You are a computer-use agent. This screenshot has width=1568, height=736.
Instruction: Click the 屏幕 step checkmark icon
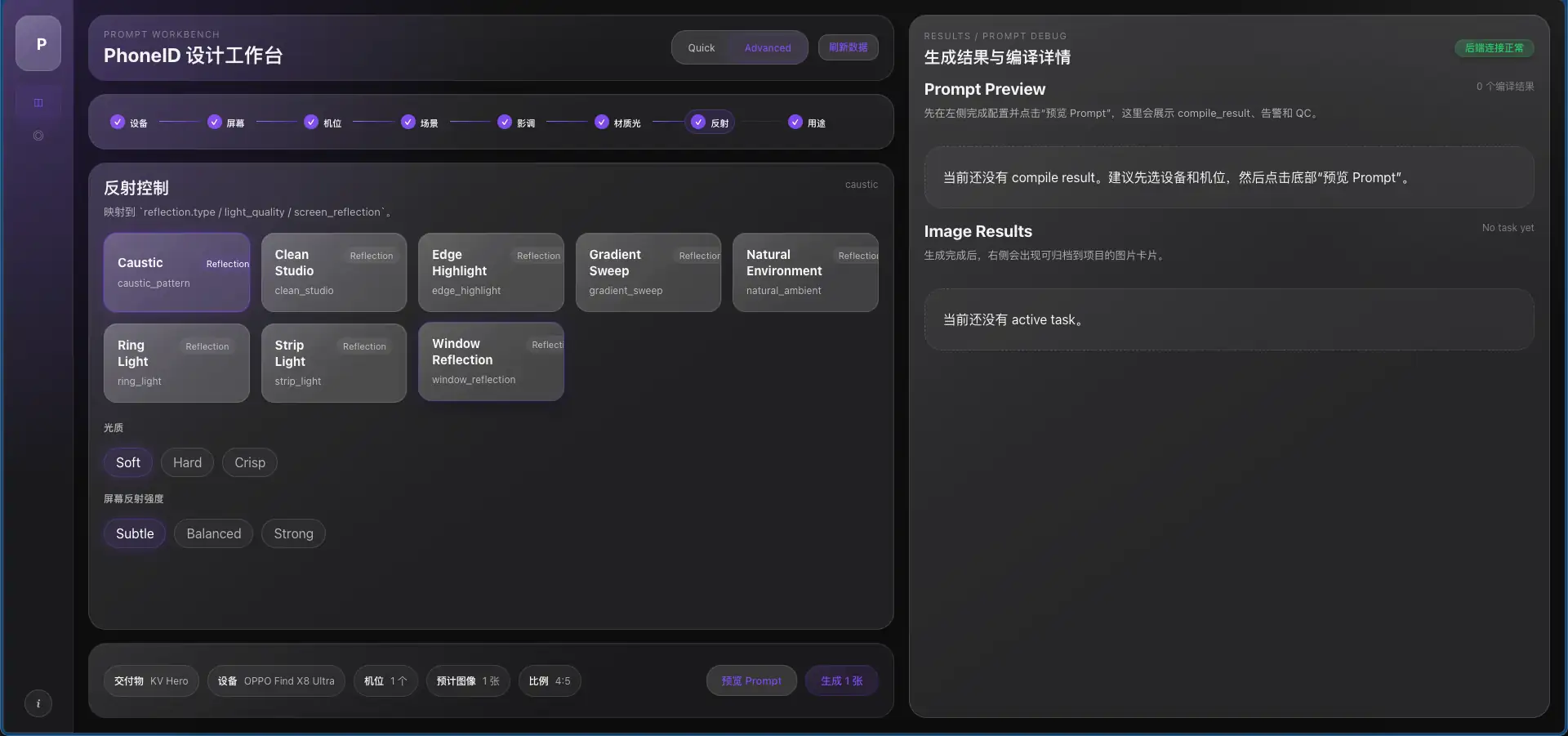[x=215, y=122]
